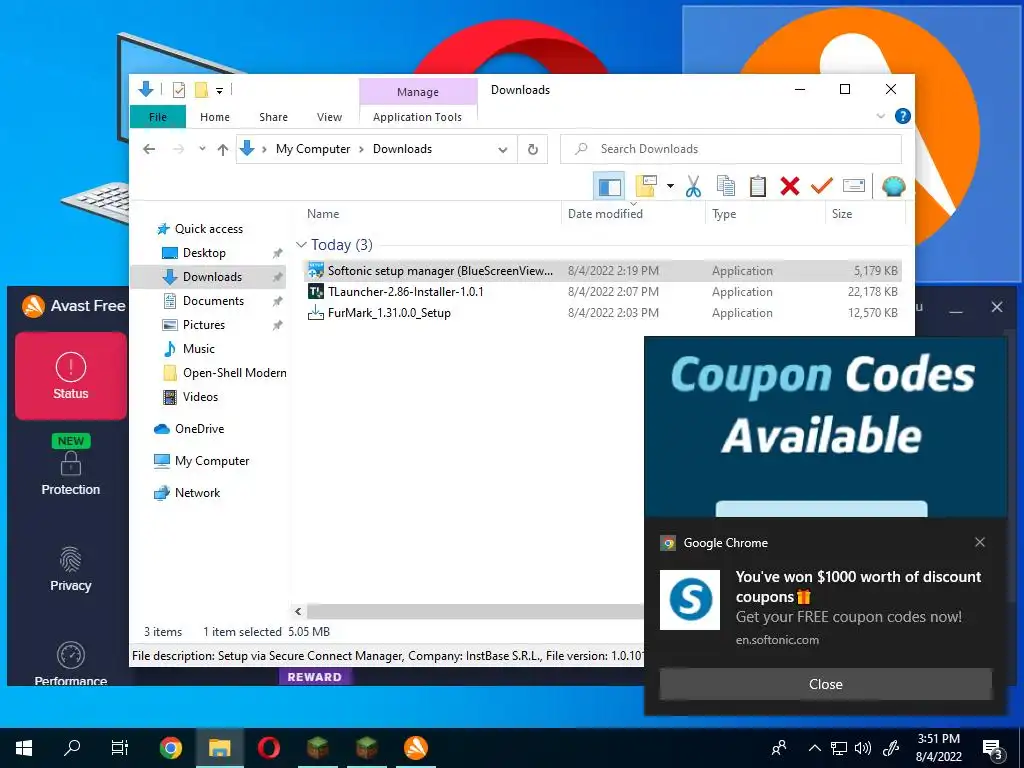Launch Opera browser from taskbar
This screenshot has width=1024, height=768.
tap(269, 748)
